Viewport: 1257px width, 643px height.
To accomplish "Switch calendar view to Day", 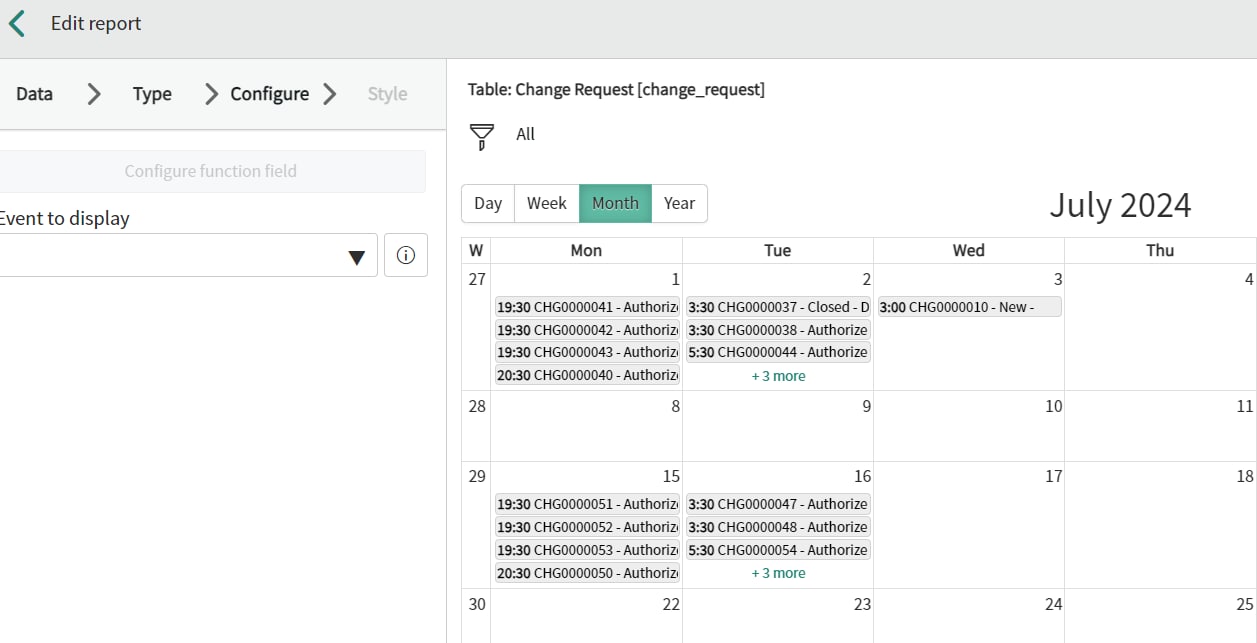I will [488, 203].
